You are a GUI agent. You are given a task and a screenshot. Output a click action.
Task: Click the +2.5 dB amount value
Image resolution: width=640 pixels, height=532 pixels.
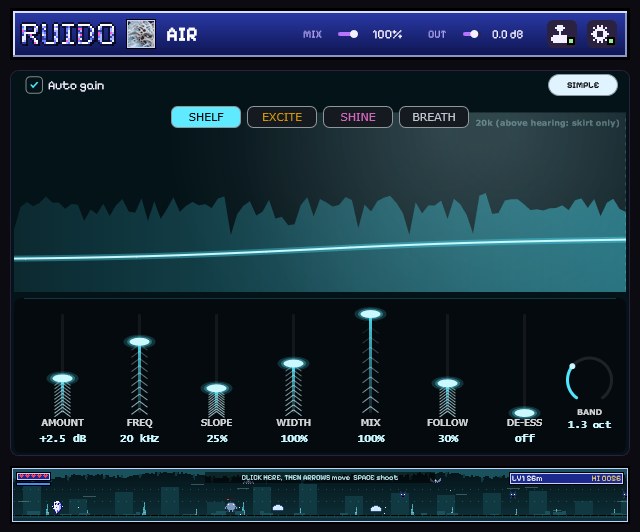coord(62,439)
